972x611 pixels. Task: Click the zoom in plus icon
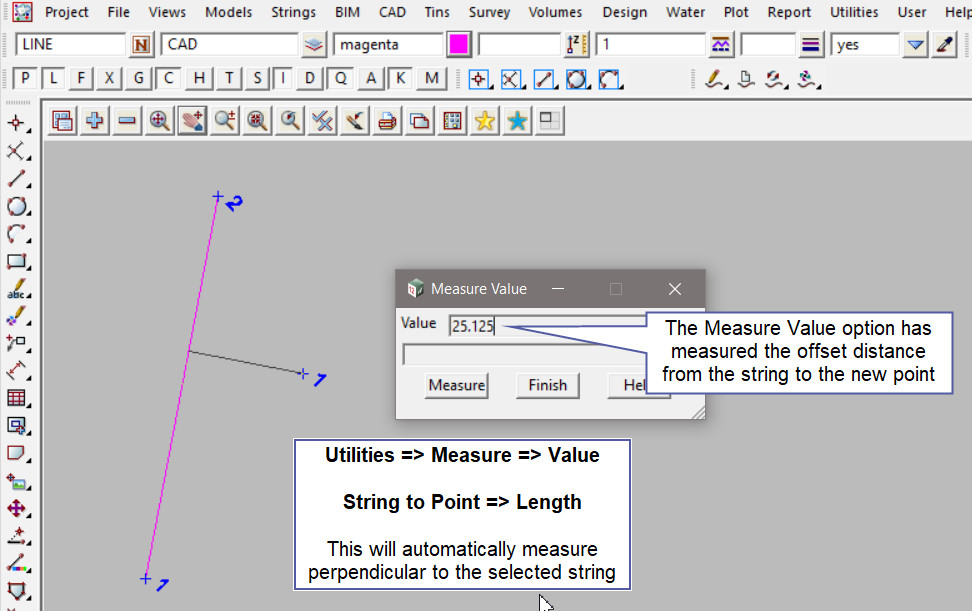coord(95,121)
